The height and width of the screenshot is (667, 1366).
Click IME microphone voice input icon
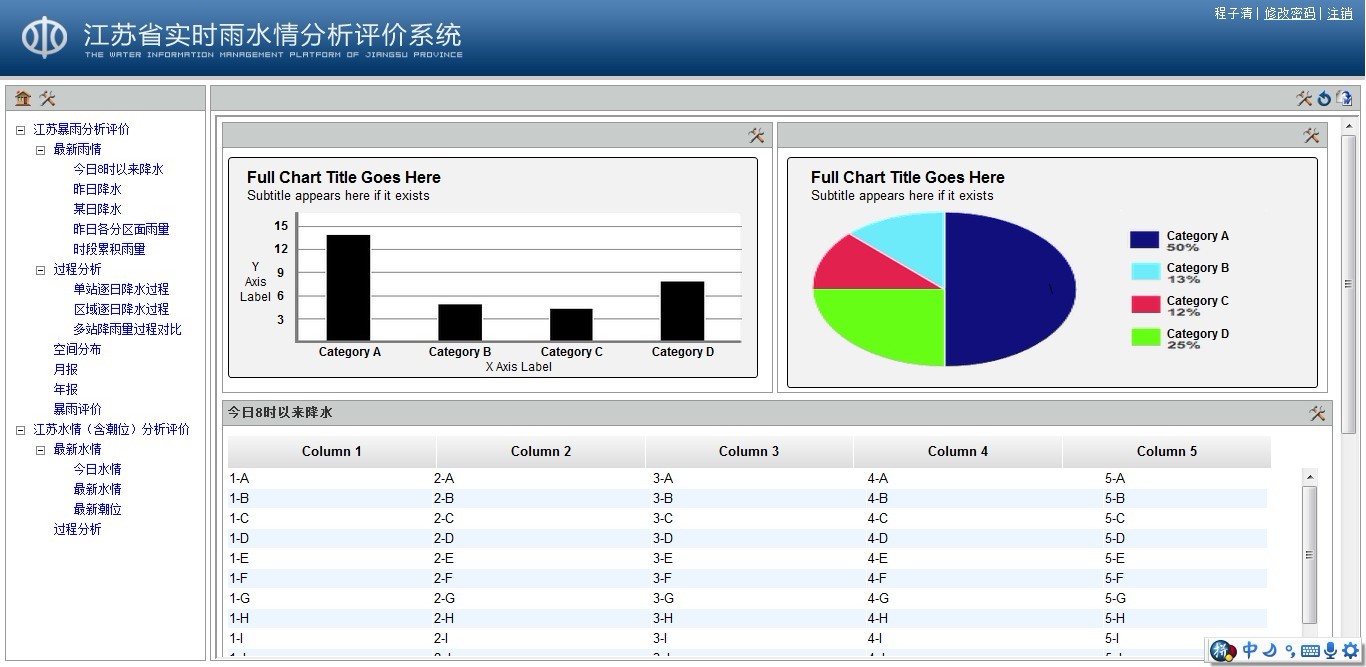coord(1330,652)
